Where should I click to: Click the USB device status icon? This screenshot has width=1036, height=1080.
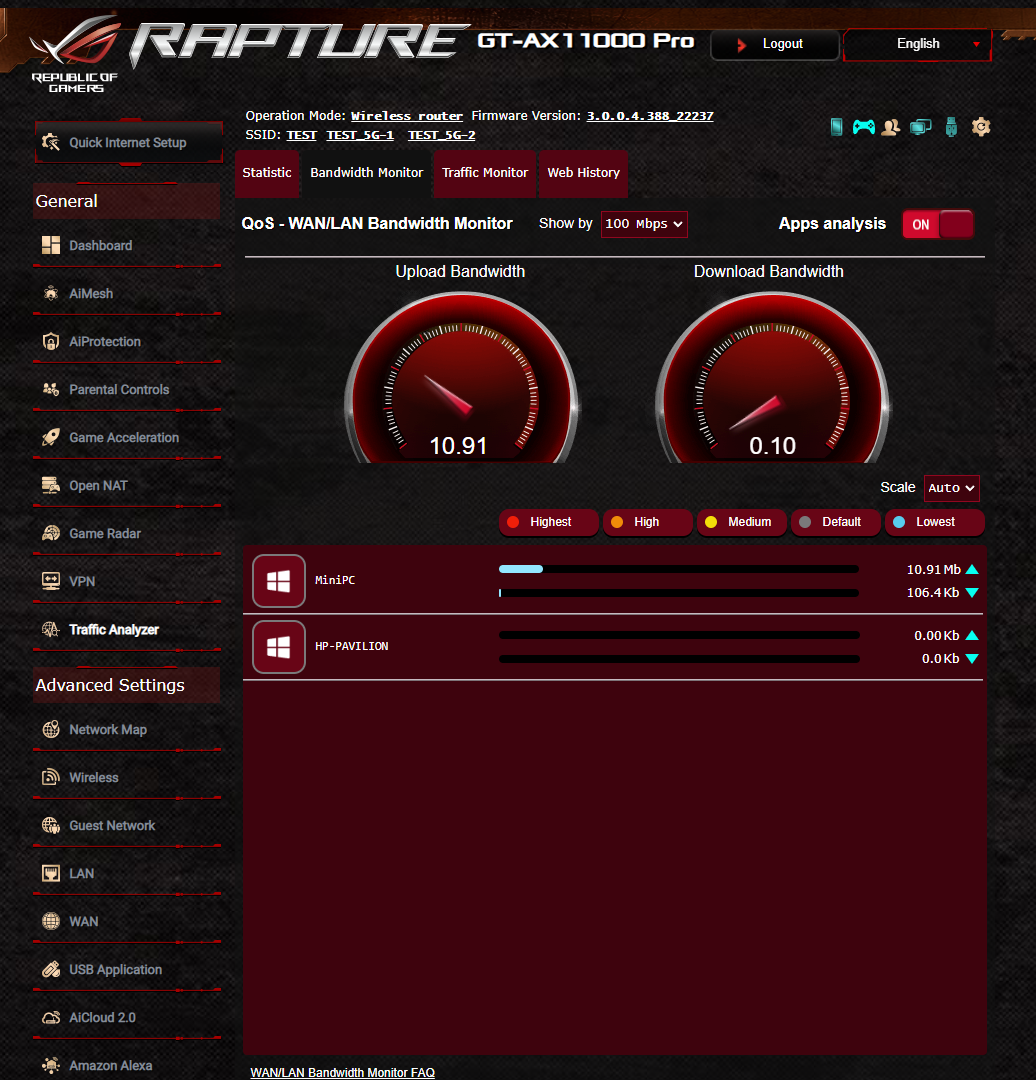(x=951, y=127)
